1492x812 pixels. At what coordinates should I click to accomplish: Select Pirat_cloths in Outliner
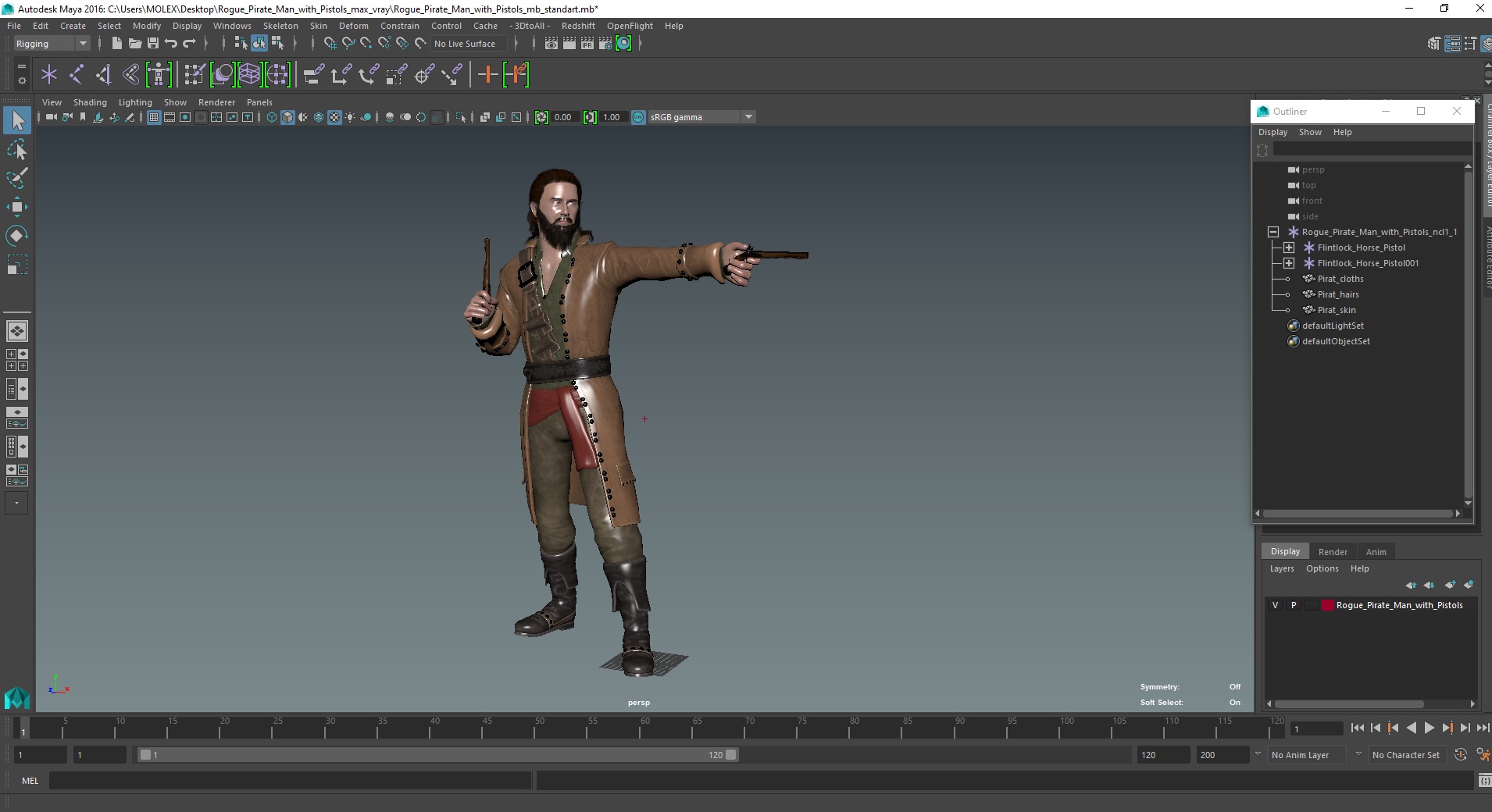[1340, 279]
